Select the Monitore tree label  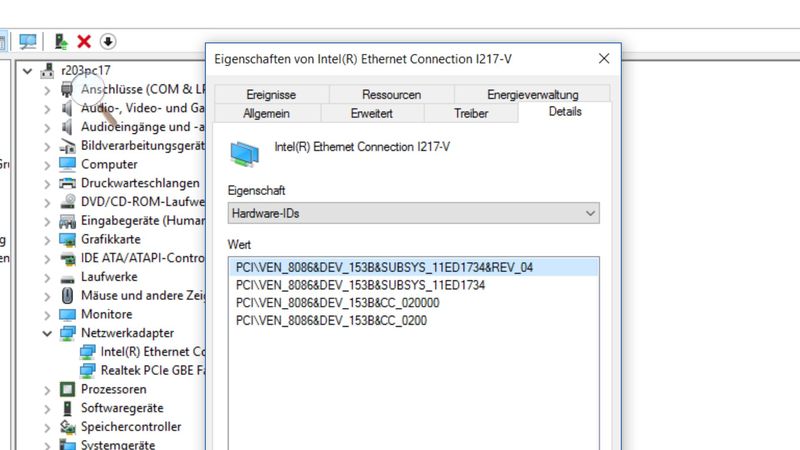(107, 314)
